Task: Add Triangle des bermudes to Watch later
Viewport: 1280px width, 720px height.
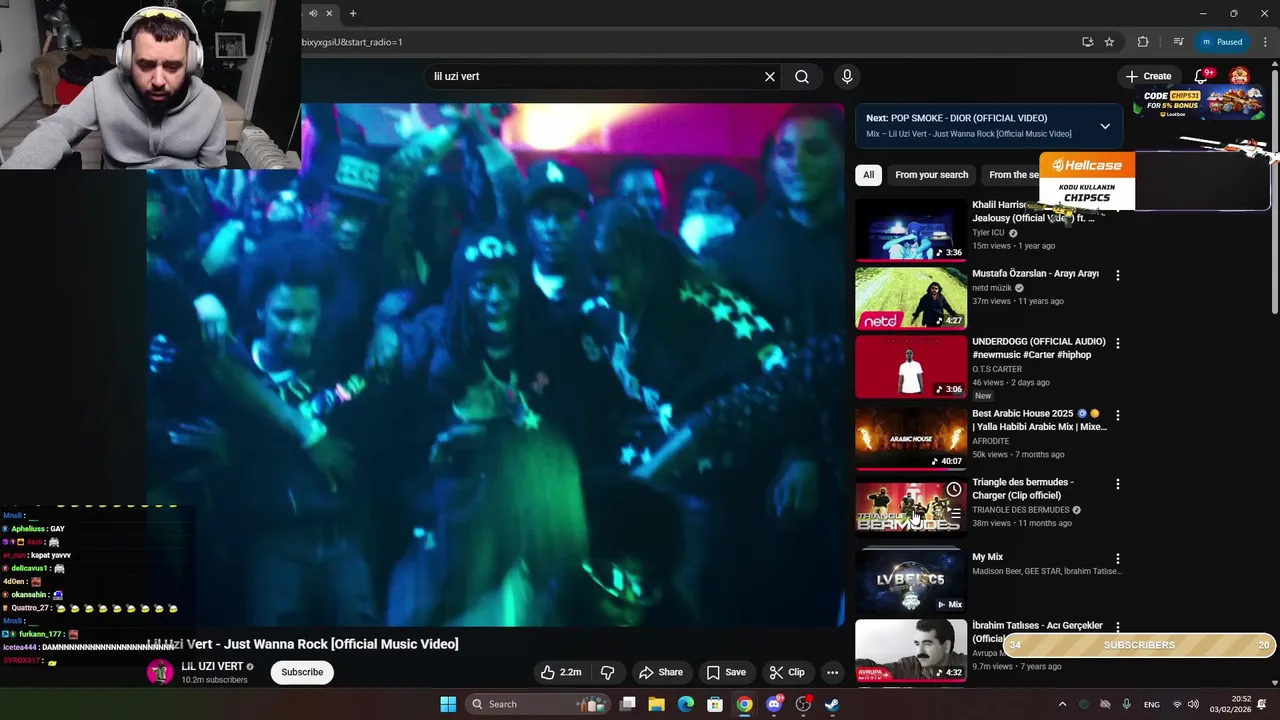Action: (954, 489)
